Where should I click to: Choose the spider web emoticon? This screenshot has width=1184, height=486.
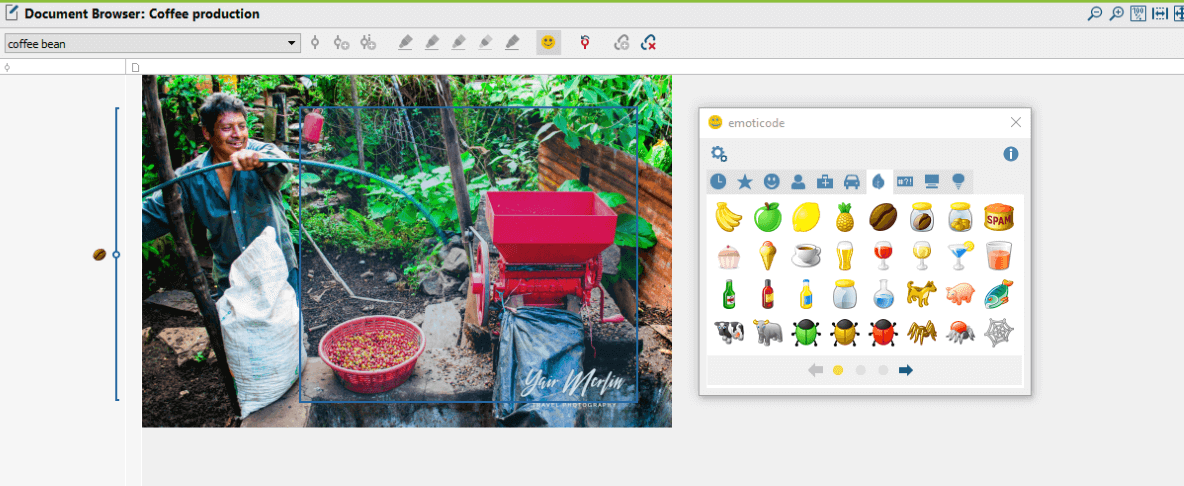(x=998, y=332)
